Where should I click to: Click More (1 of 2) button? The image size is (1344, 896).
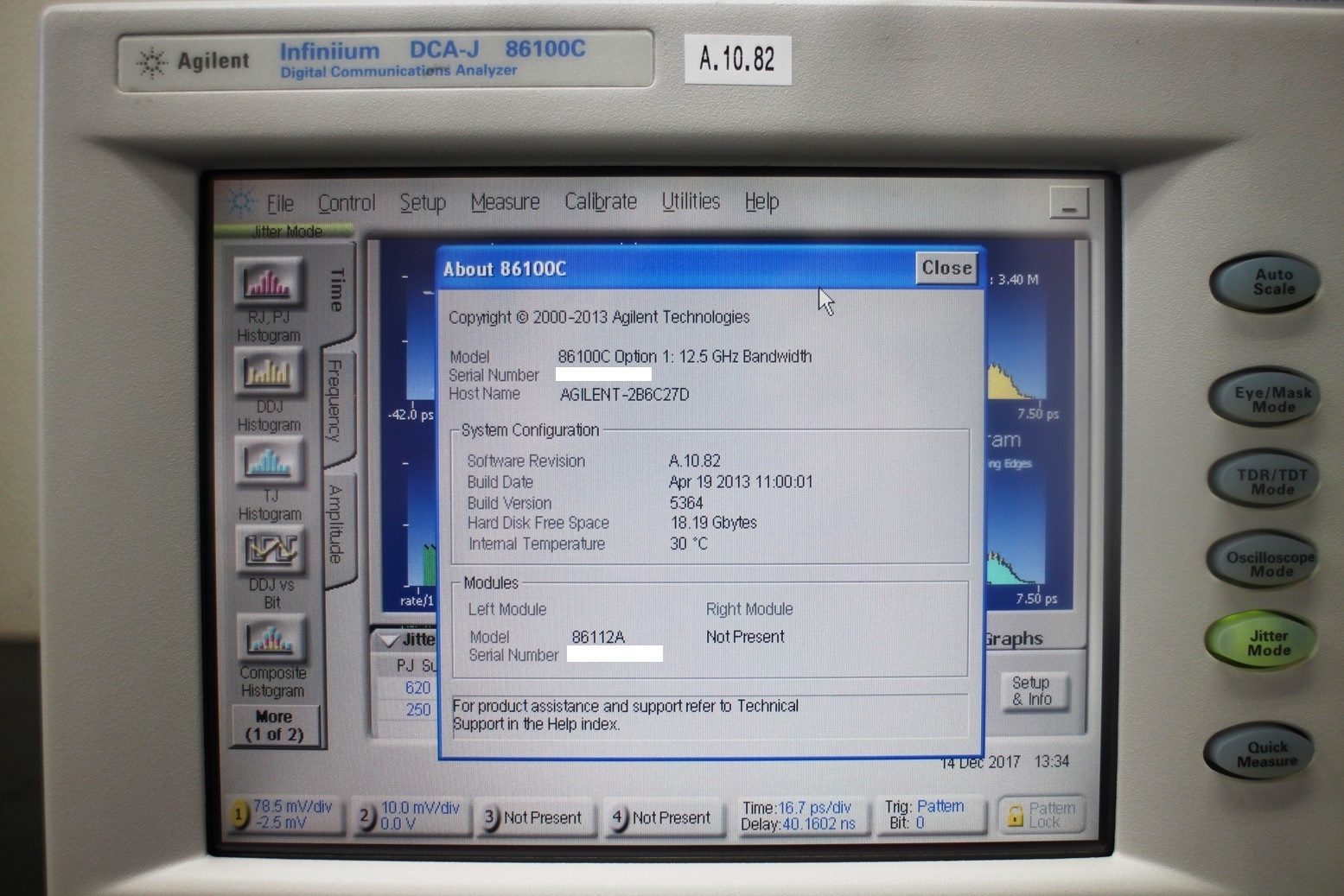(275, 726)
